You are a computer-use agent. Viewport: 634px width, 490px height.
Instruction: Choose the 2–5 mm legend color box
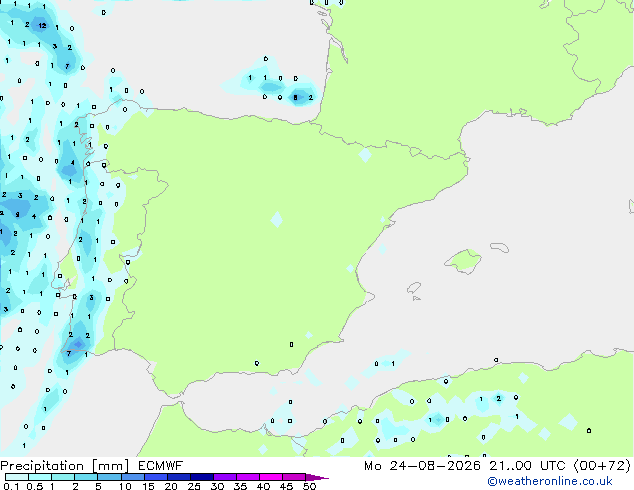(86, 477)
